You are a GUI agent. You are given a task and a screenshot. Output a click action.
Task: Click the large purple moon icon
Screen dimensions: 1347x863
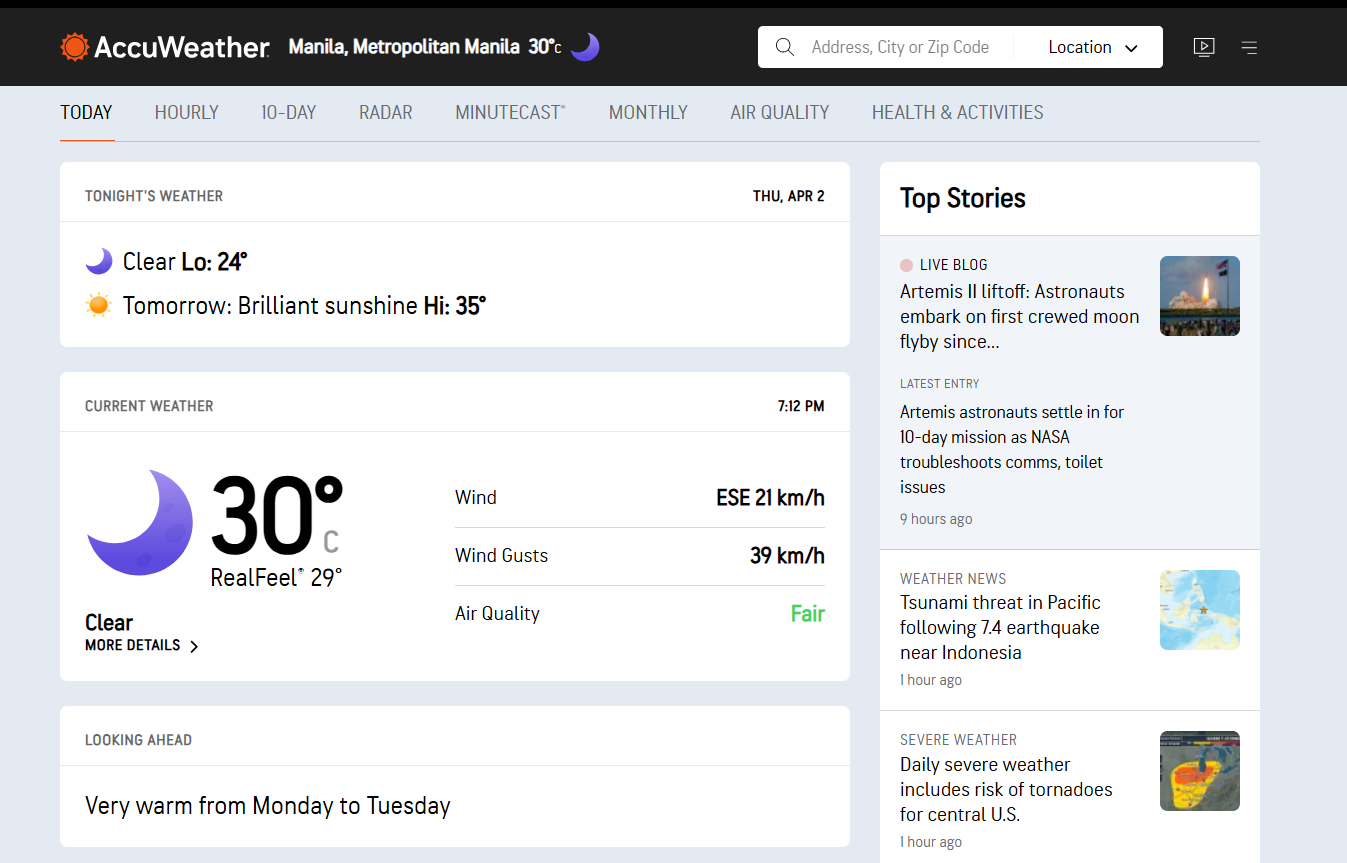140,522
